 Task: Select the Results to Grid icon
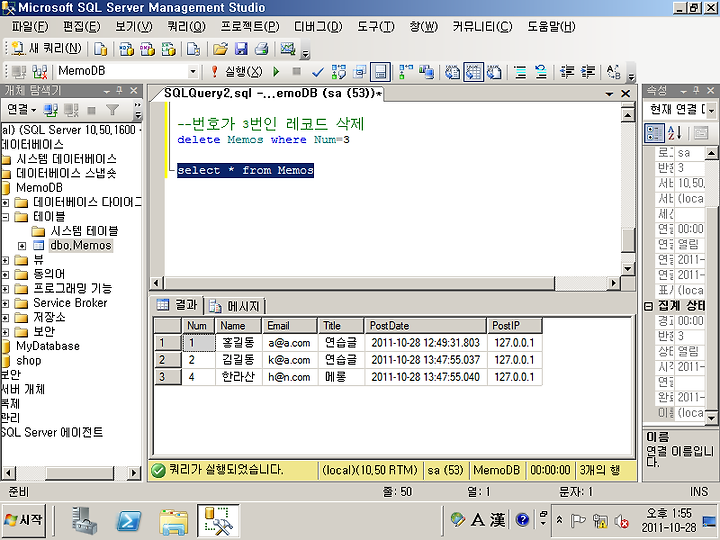point(473,72)
